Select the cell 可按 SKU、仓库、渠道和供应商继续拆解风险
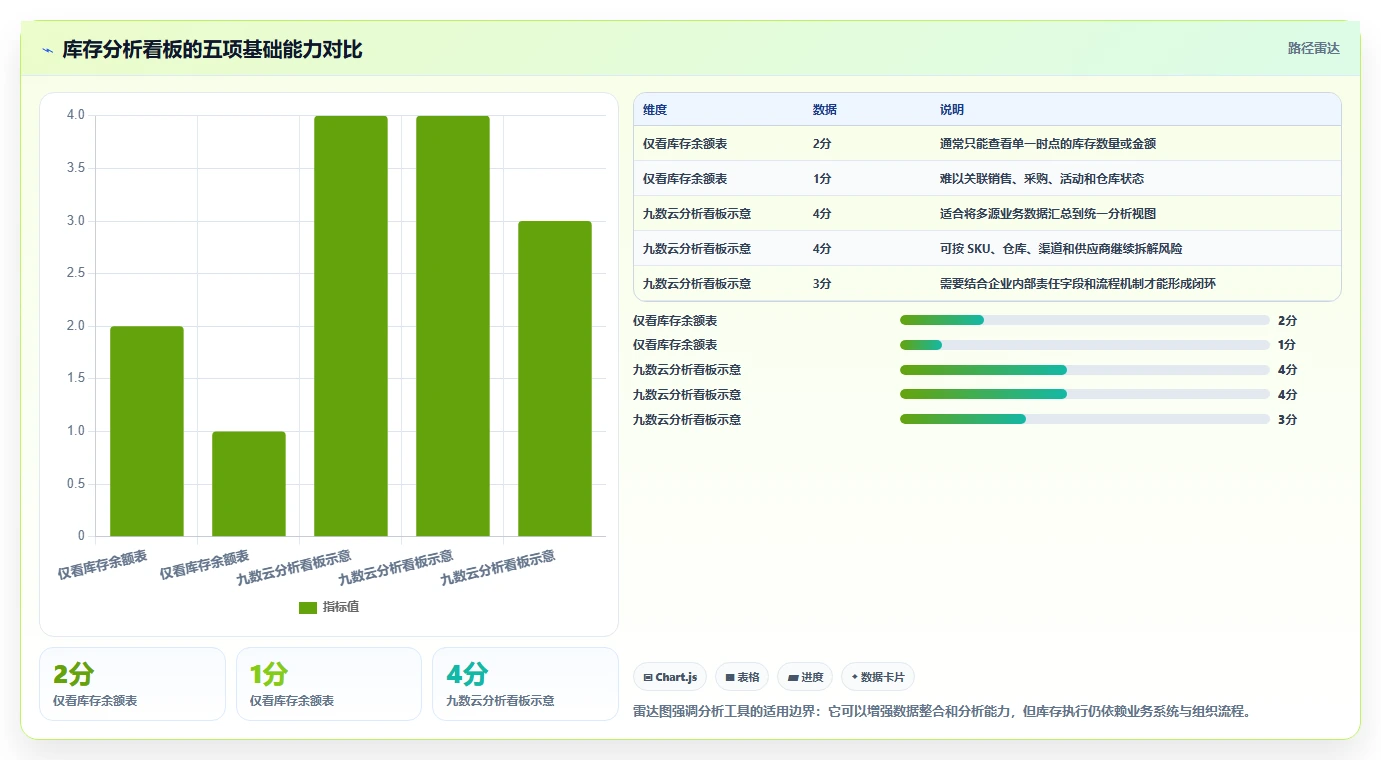The image size is (1381, 760). [x=1061, y=249]
